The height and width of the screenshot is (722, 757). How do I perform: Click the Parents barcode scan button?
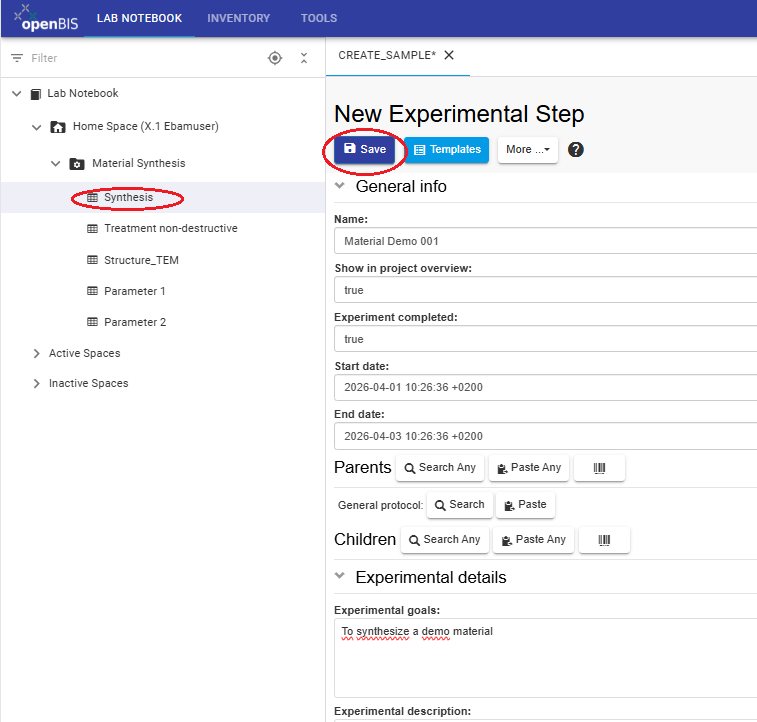599,468
